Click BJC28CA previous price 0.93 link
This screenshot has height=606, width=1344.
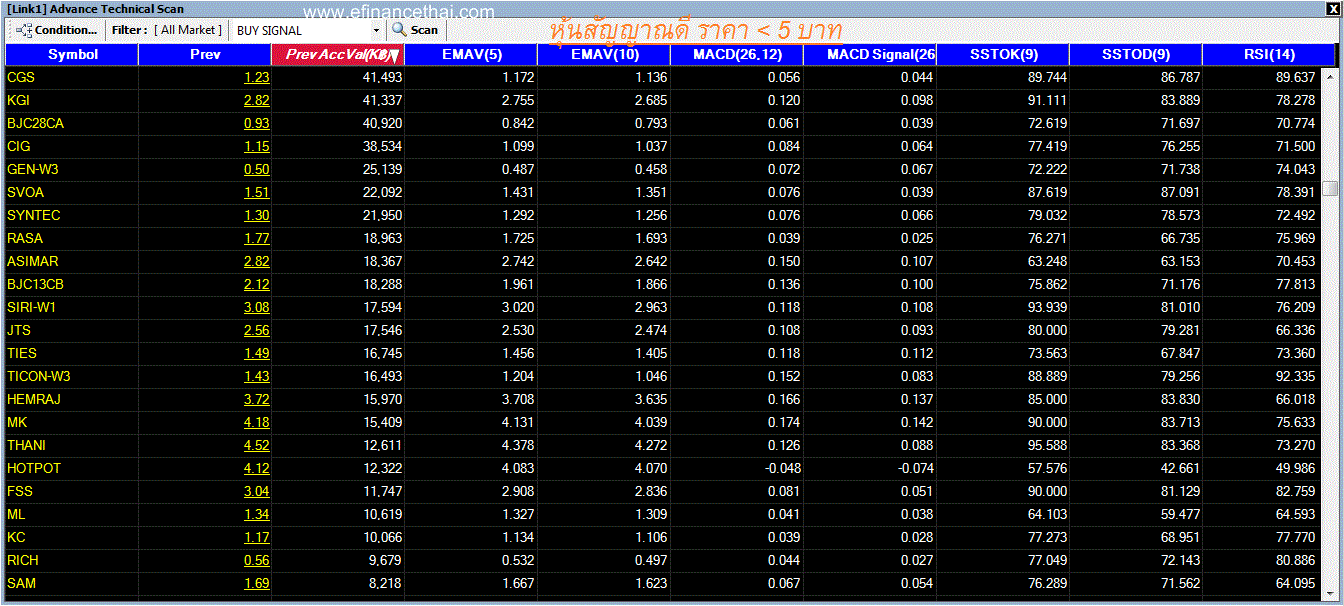tap(256, 123)
